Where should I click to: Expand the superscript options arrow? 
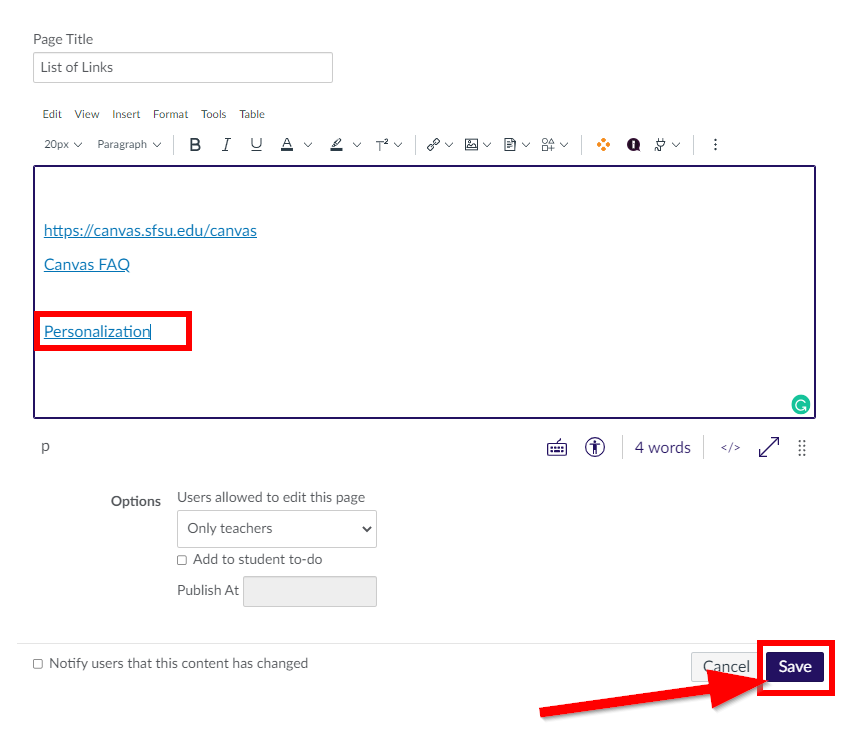click(398, 145)
